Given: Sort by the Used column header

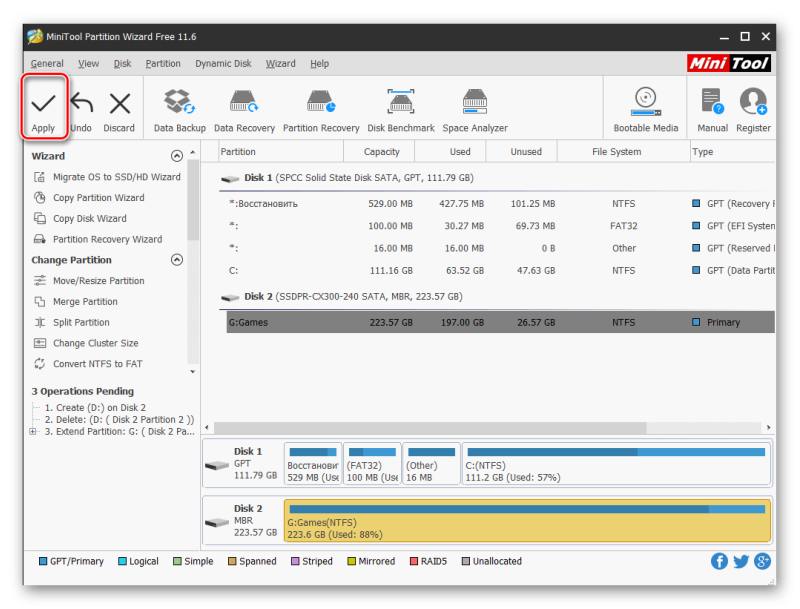Looking at the screenshot, I should click(x=451, y=152).
